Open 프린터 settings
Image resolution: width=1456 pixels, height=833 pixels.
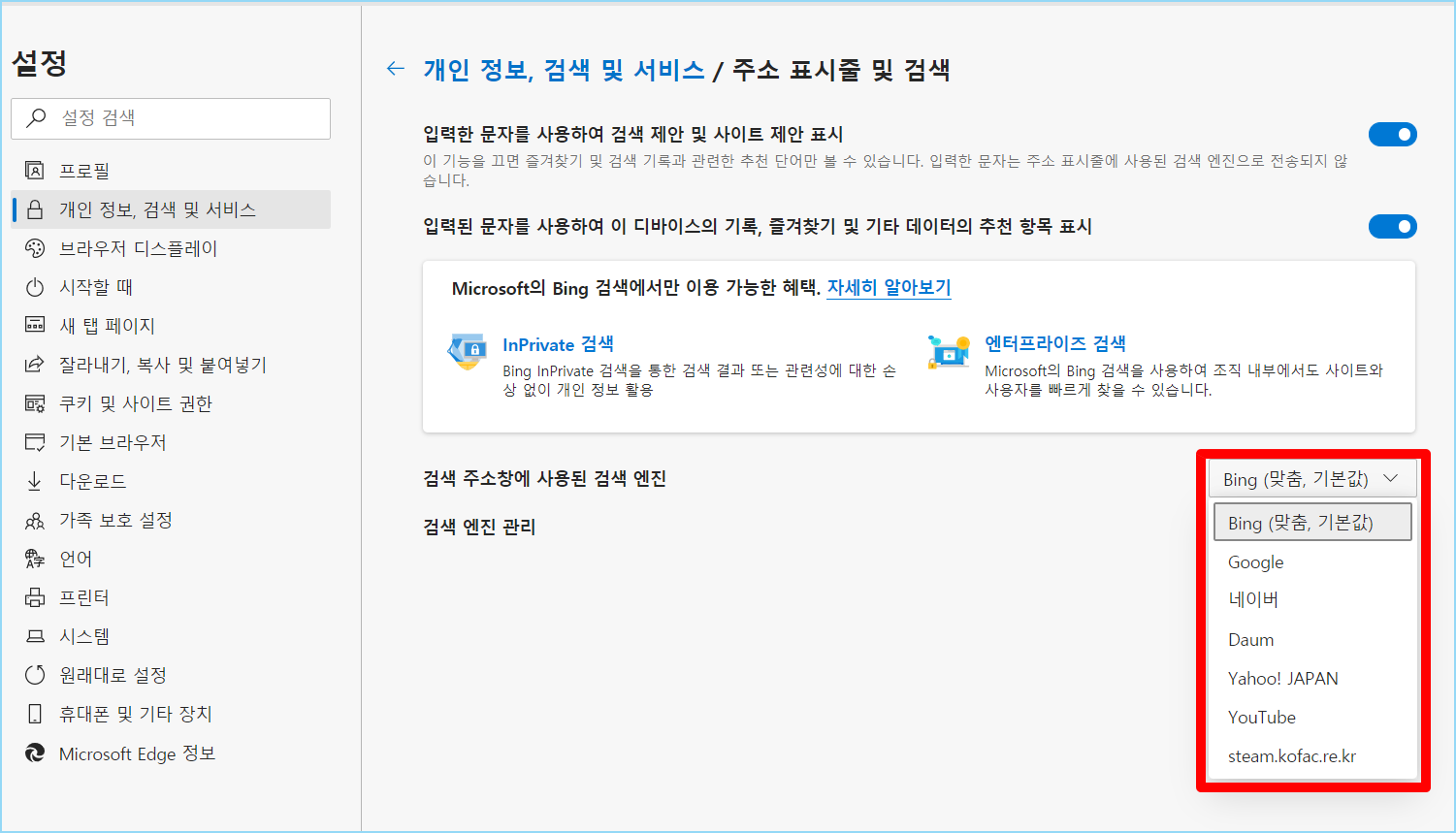tap(171, 597)
